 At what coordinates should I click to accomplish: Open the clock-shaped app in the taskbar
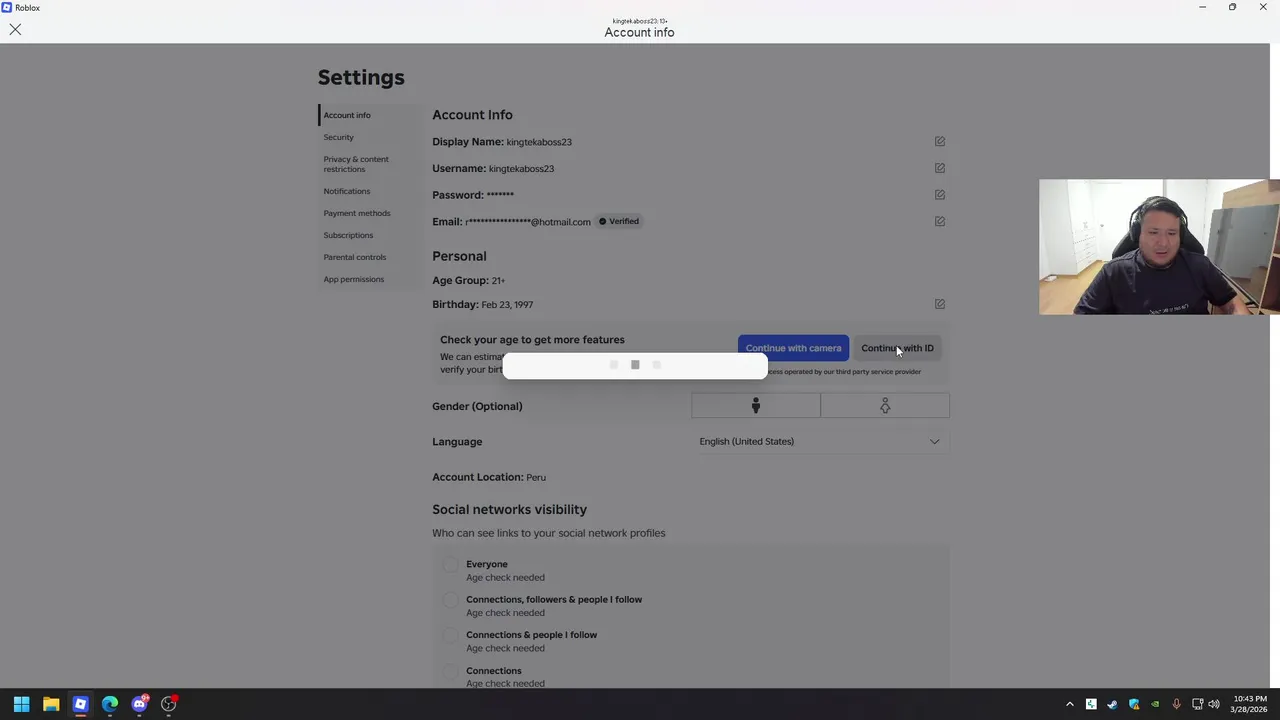point(169,704)
